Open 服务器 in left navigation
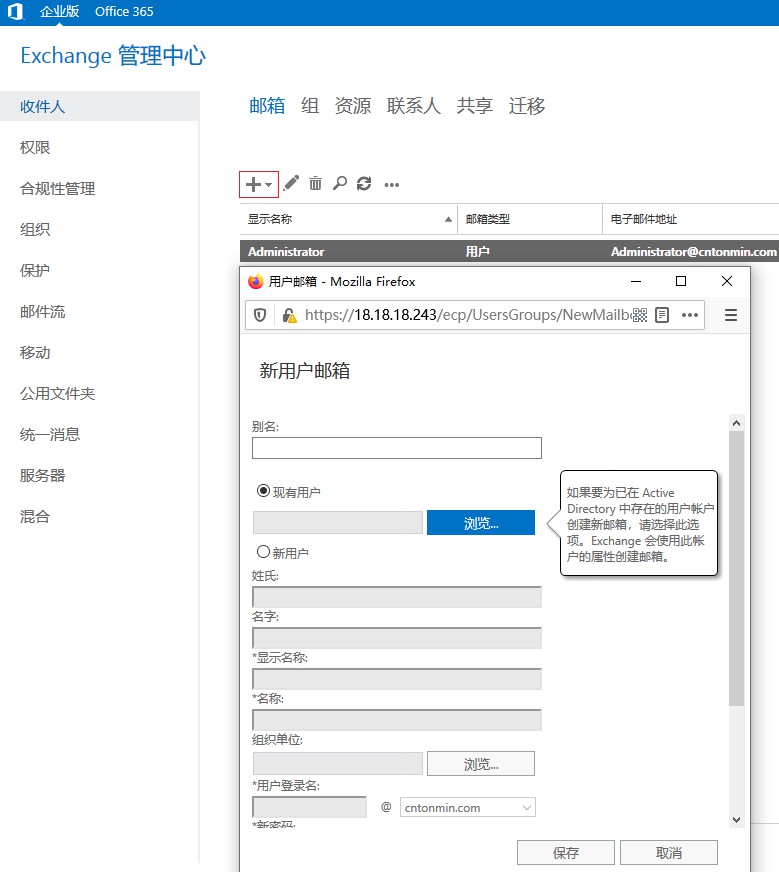The height and width of the screenshot is (872, 779). [42, 475]
